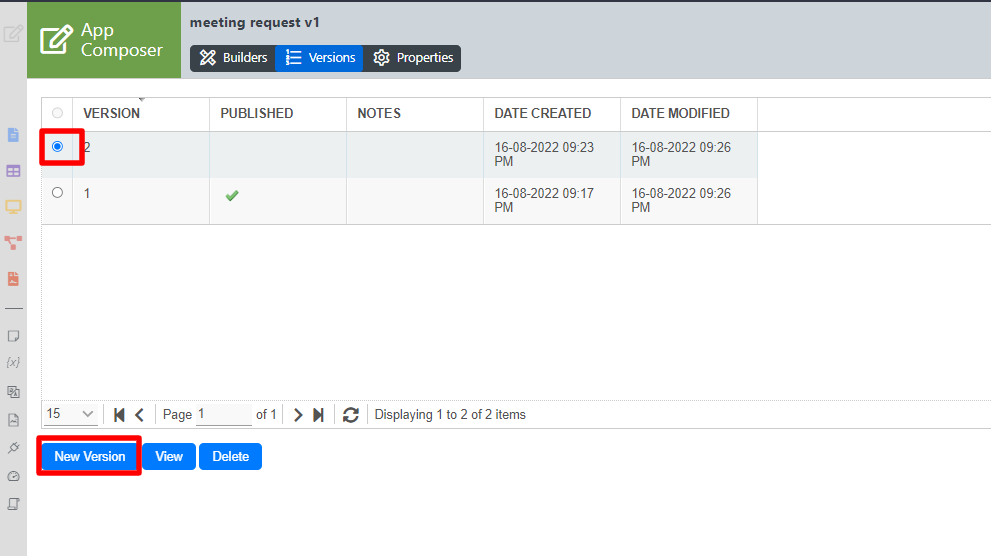
Task: Click the faded edit icon at sidebar top
Action: tap(13, 33)
